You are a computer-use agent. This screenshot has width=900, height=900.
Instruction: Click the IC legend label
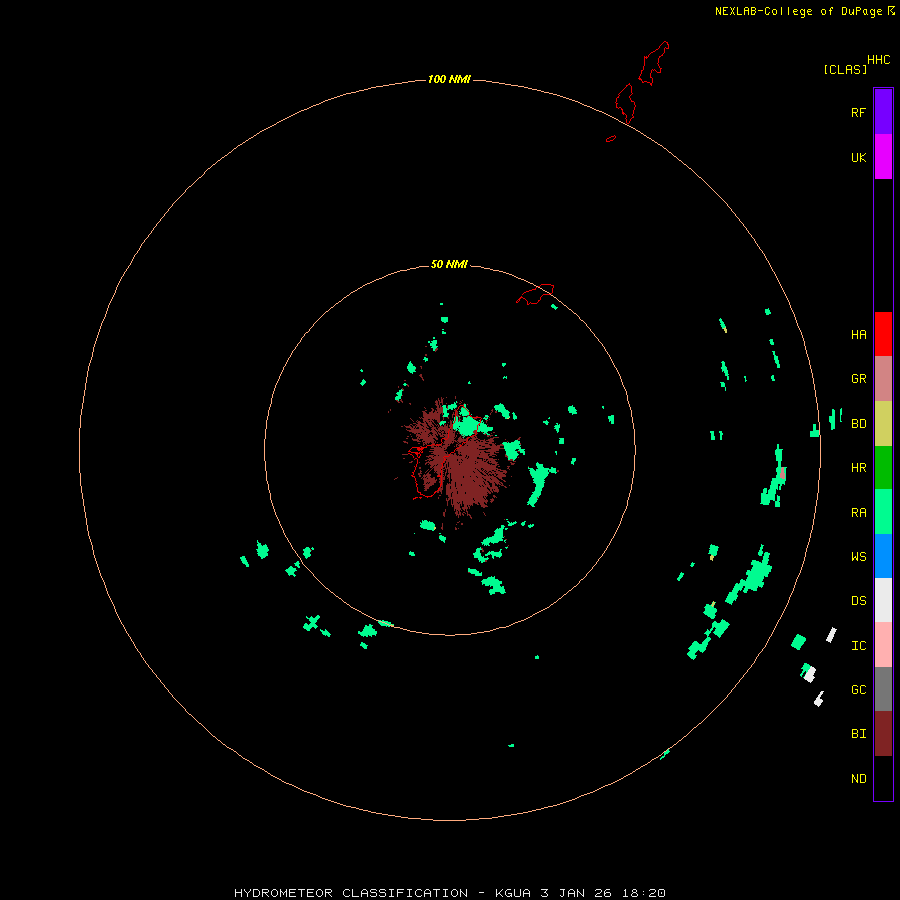pos(858,646)
